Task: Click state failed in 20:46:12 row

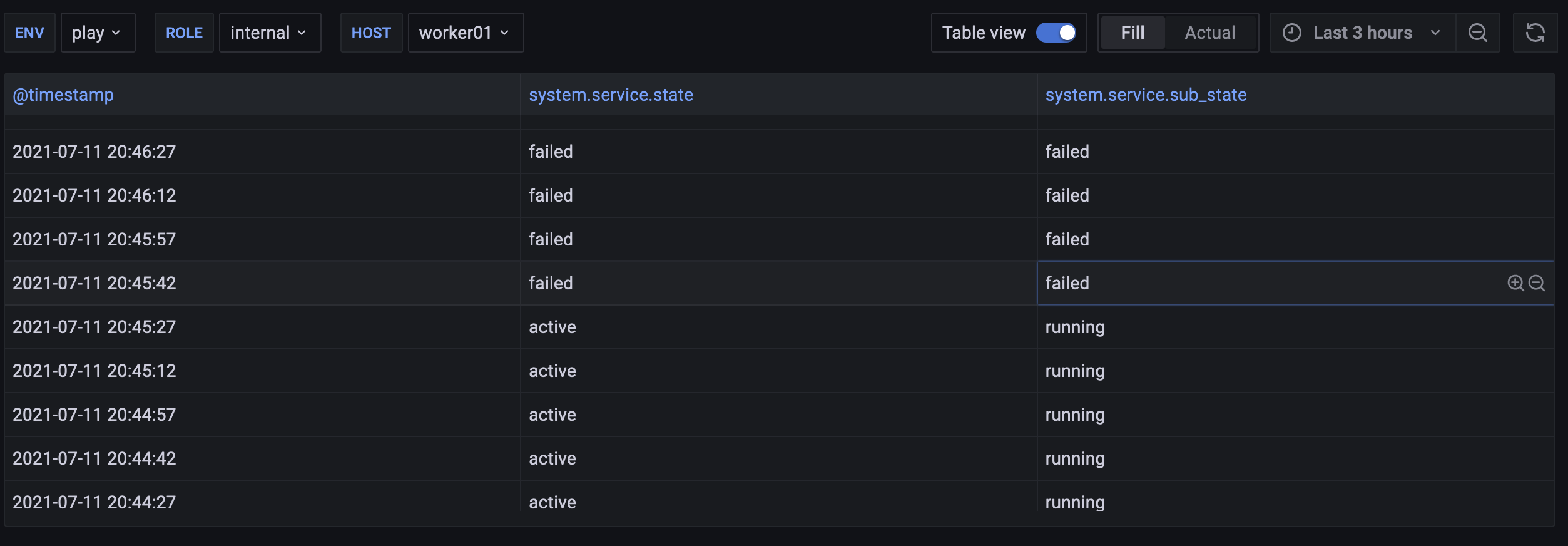Action: (778, 195)
